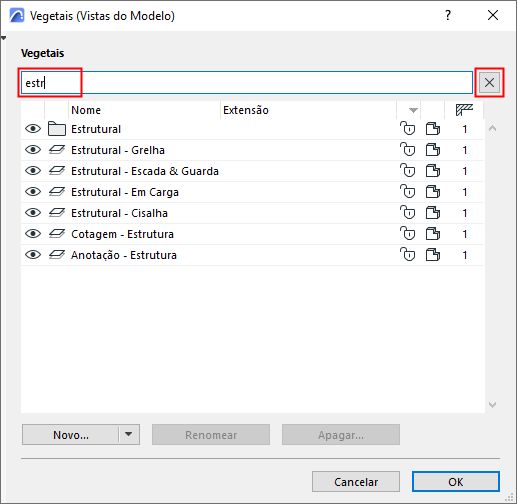Click the lock icon of Estrutural folder
Viewport: 517px width, 504px height.
pos(407,129)
